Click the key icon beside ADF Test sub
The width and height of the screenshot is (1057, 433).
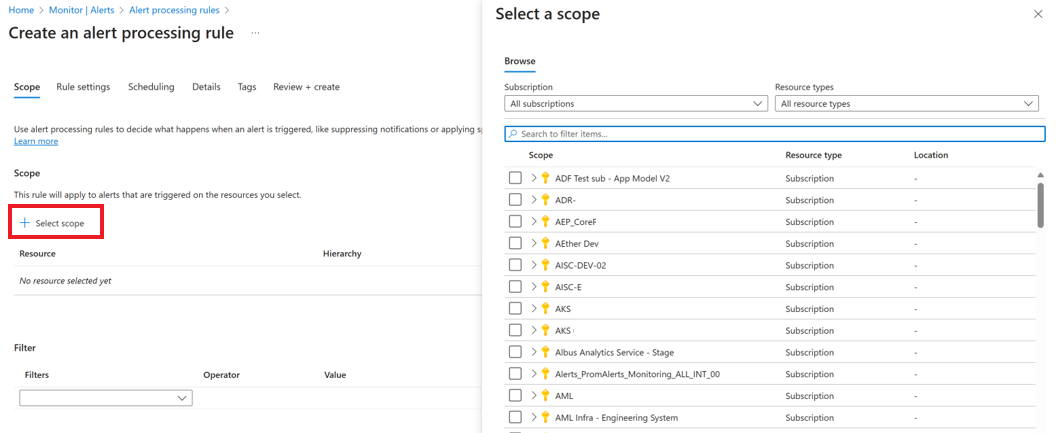pos(546,178)
